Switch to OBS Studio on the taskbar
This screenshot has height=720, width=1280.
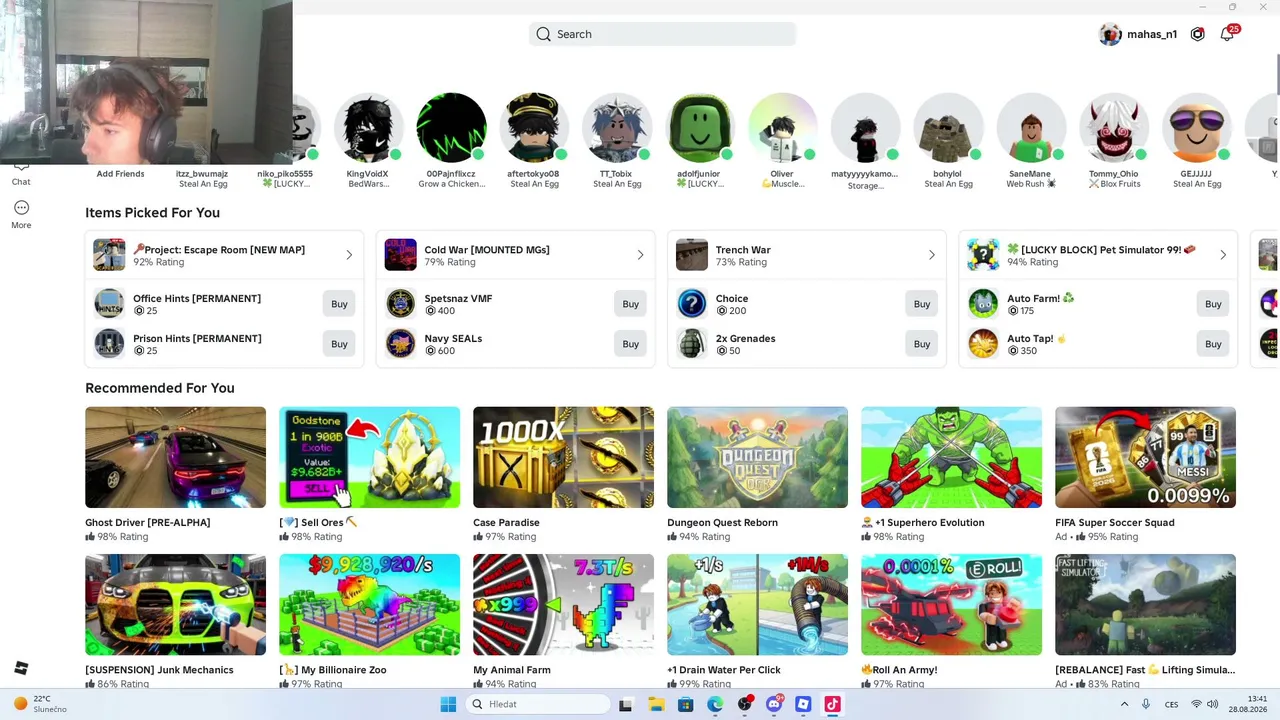click(x=744, y=704)
